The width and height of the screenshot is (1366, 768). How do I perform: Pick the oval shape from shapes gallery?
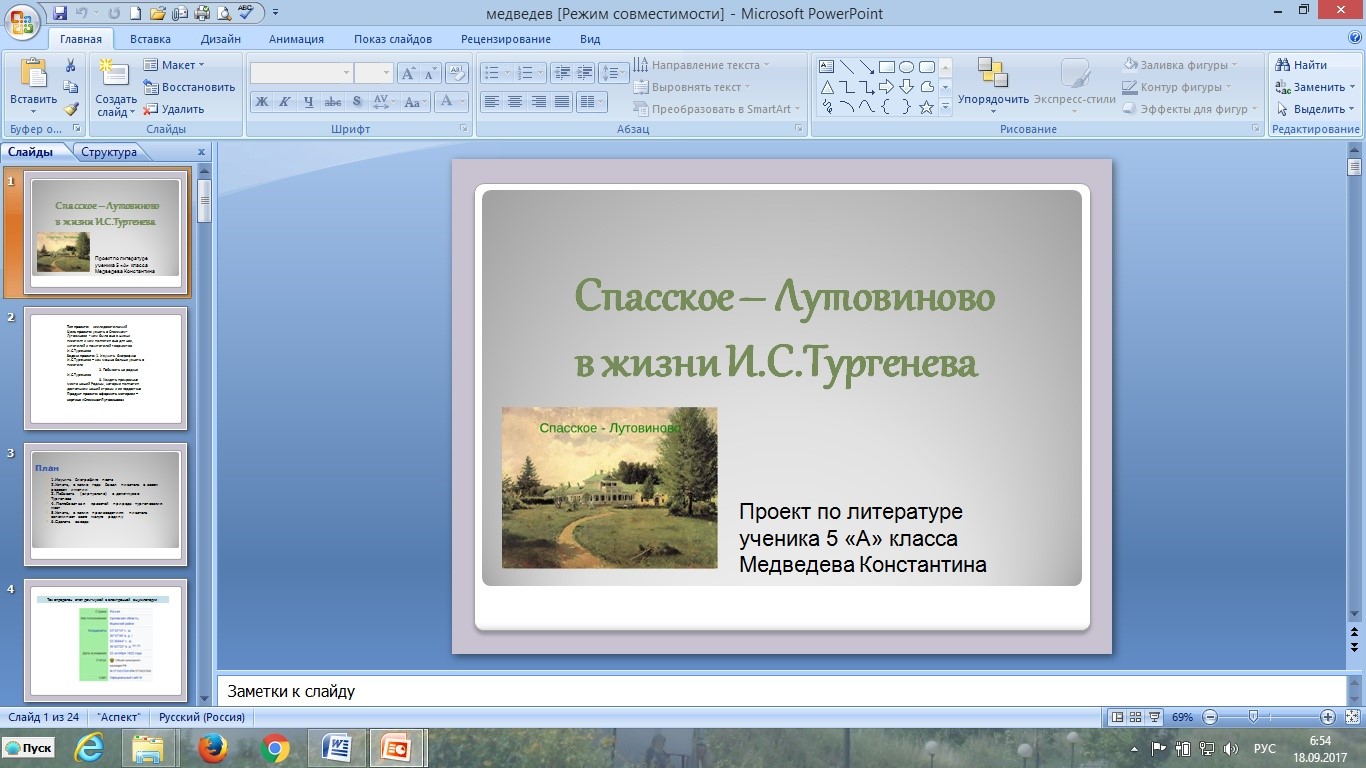906,67
